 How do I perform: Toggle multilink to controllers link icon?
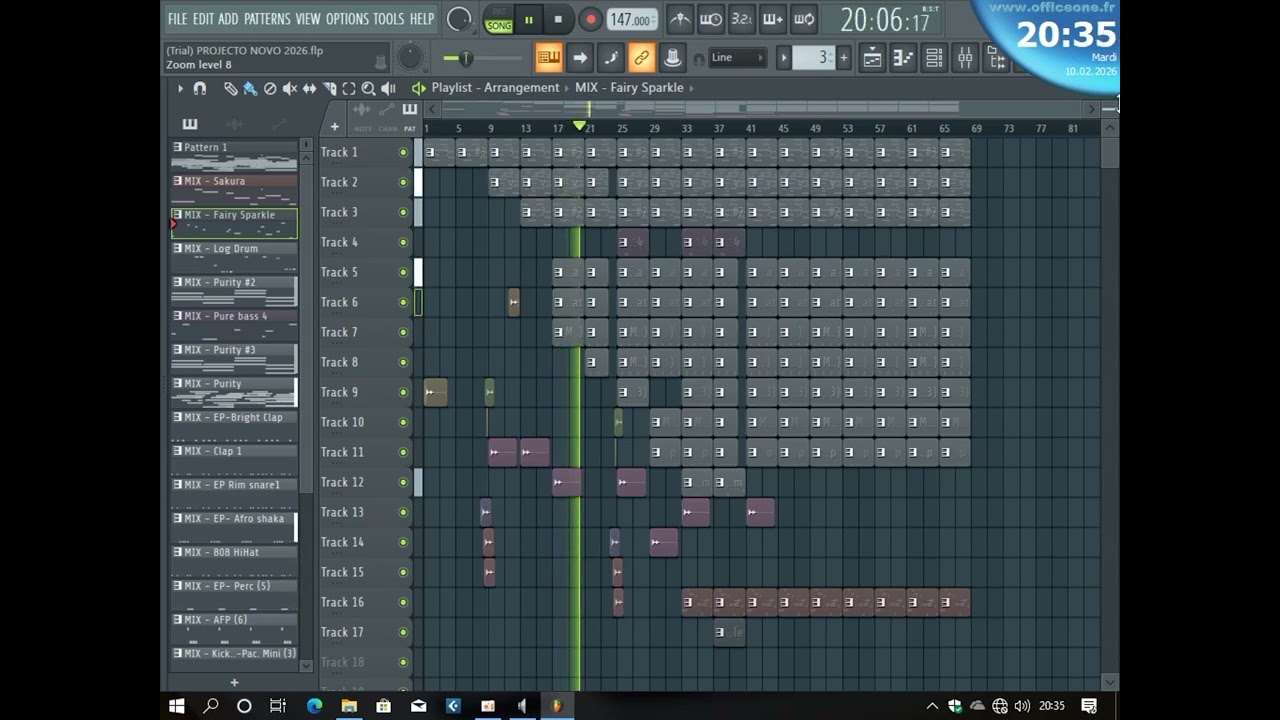(642, 58)
